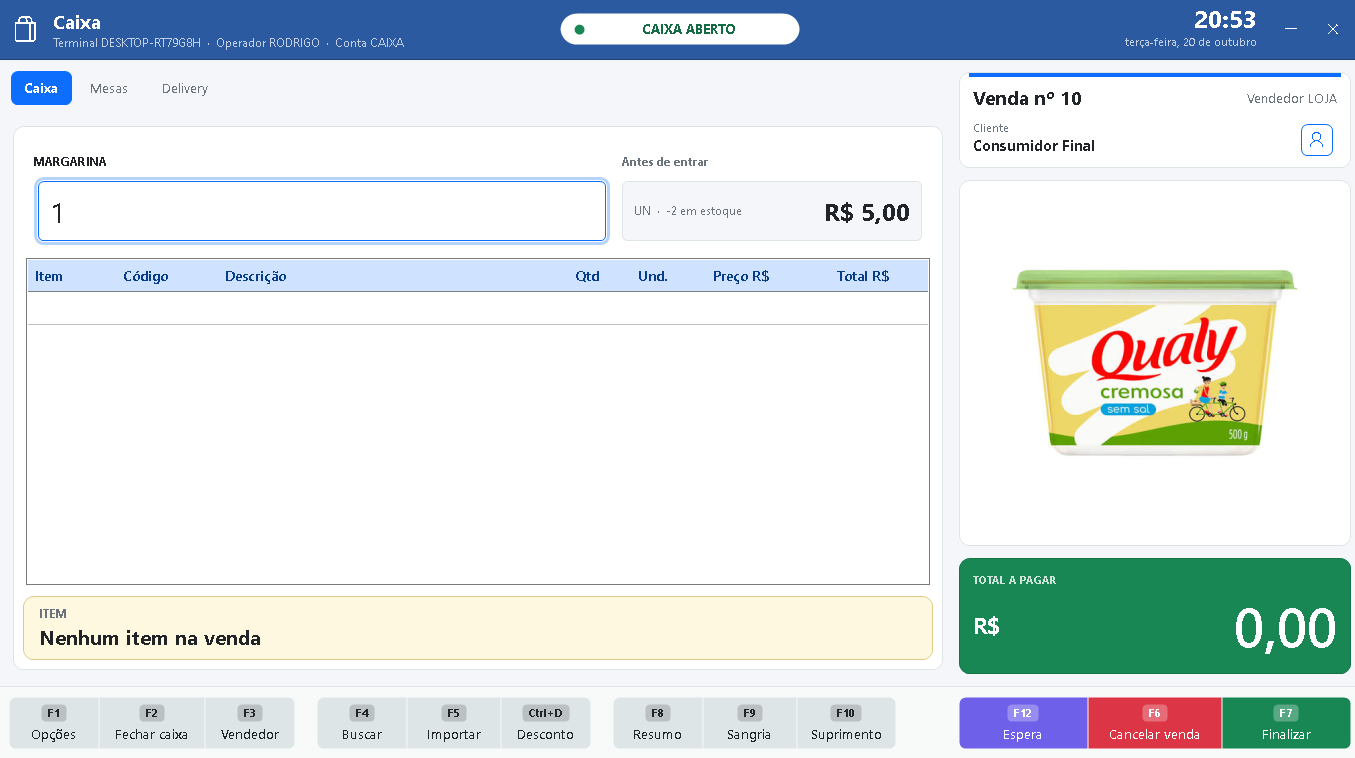The width and height of the screenshot is (1355, 758).
Task: Click the Código column header
Action: click(146, 276)
